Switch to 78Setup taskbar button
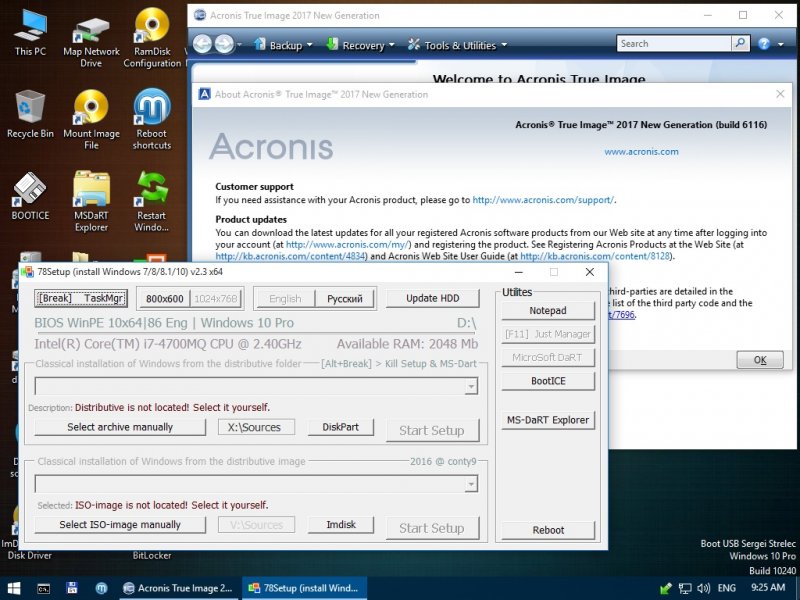Screen dimensions: 800x600 (x=304, y=588)
